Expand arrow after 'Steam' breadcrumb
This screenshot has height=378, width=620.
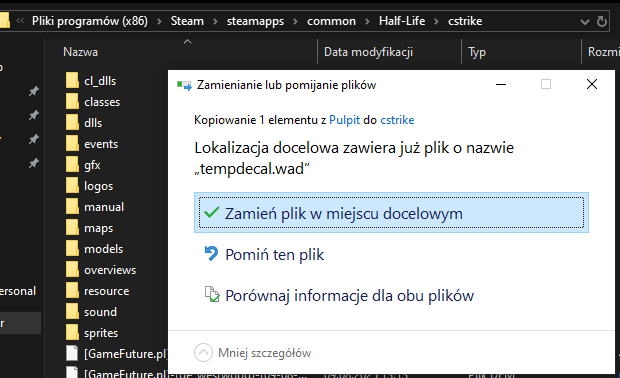(215, 21)
